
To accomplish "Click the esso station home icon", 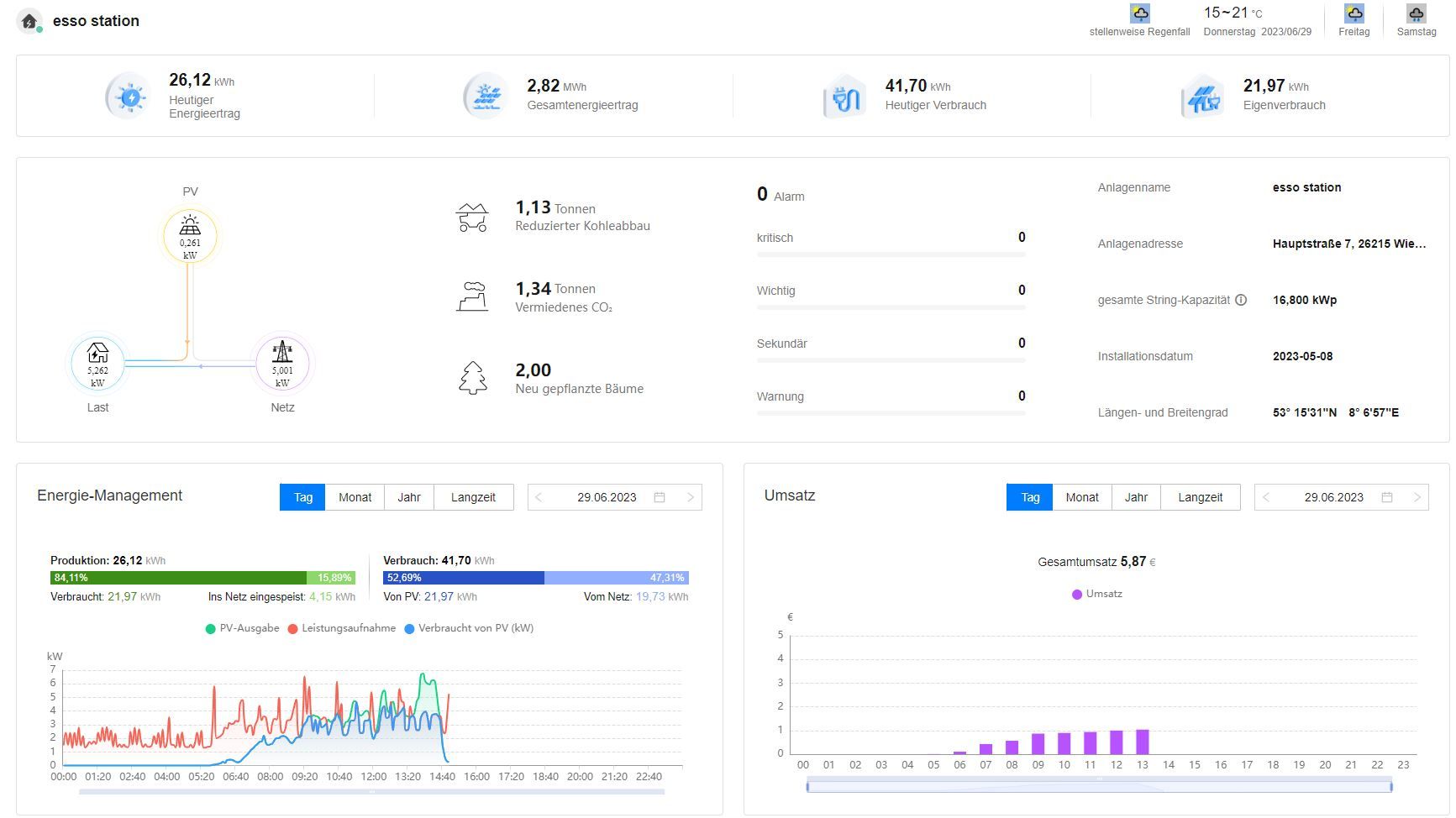I will pos(29,22).
